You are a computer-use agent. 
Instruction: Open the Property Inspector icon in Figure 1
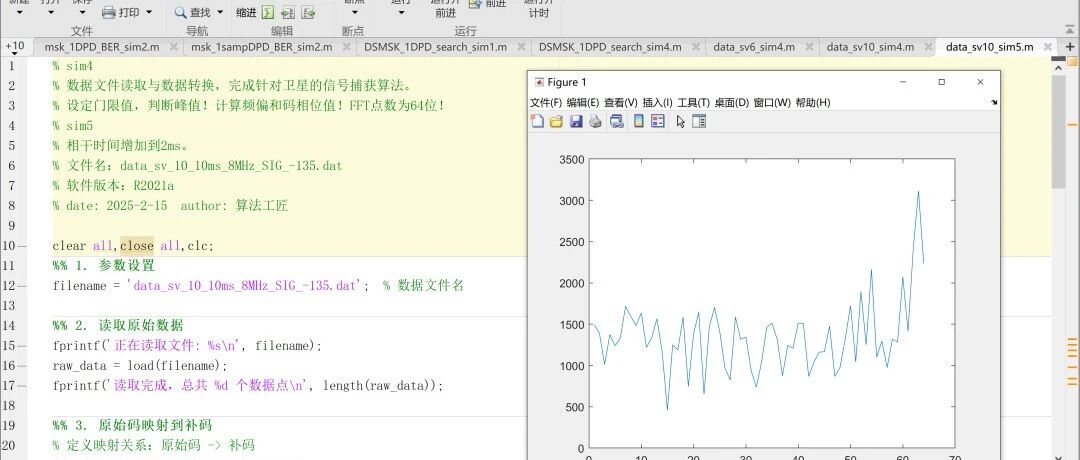pyautogui.click(x=699, y=122)
